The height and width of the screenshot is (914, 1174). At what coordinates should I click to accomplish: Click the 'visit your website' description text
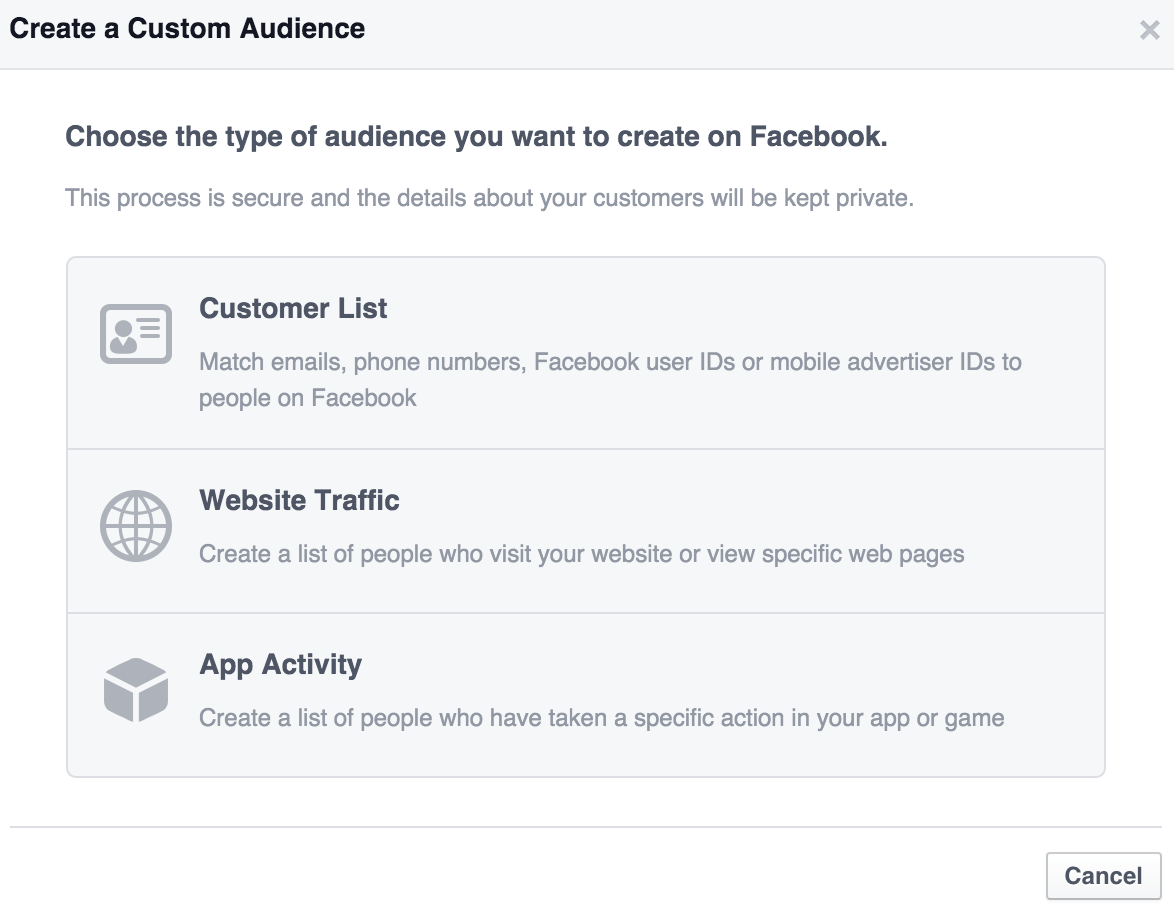pyautogui.click(x=582, y=553)
